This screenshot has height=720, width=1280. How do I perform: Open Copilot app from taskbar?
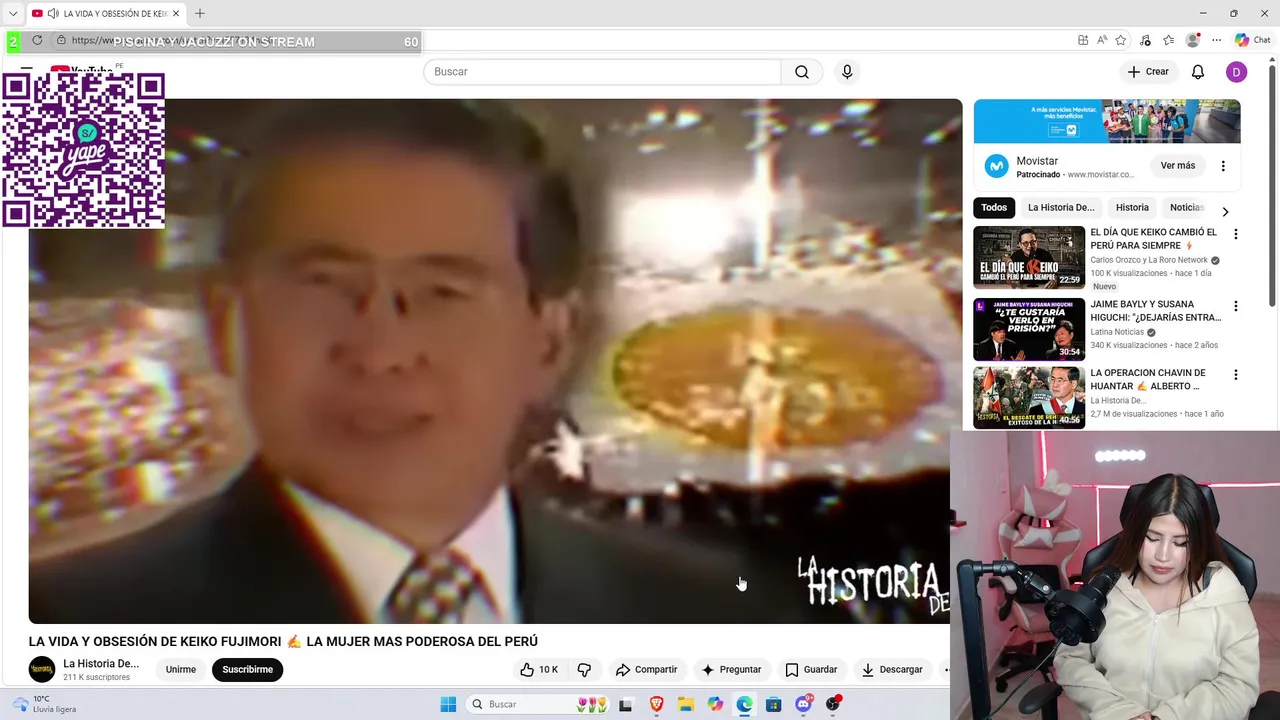pos(715,704)
